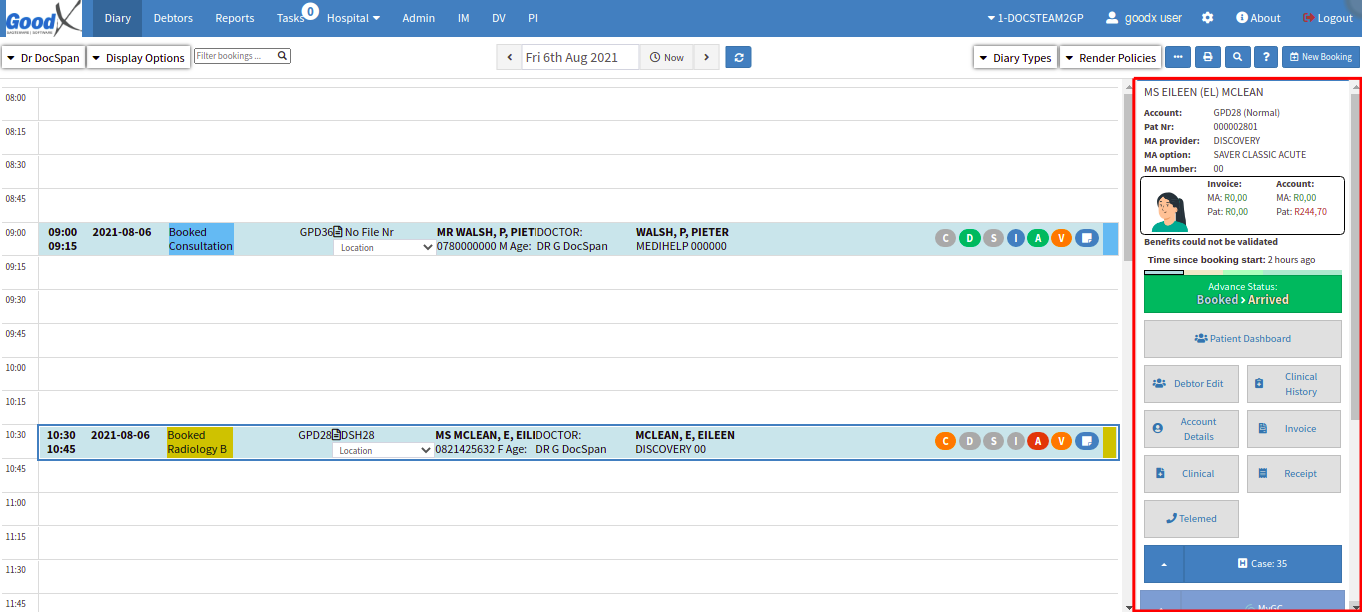Click the green D status on Walsh booking
The height and width of the screenshot is (612, 1362).
click(x=969, y=238)
